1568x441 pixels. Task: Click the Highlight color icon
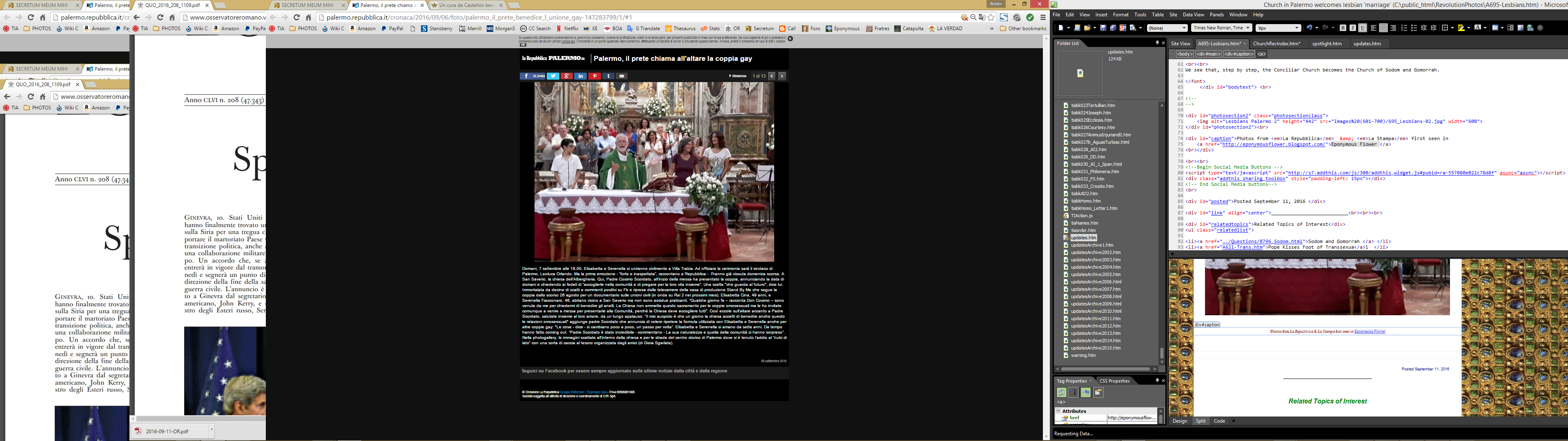click(1461, 28)
